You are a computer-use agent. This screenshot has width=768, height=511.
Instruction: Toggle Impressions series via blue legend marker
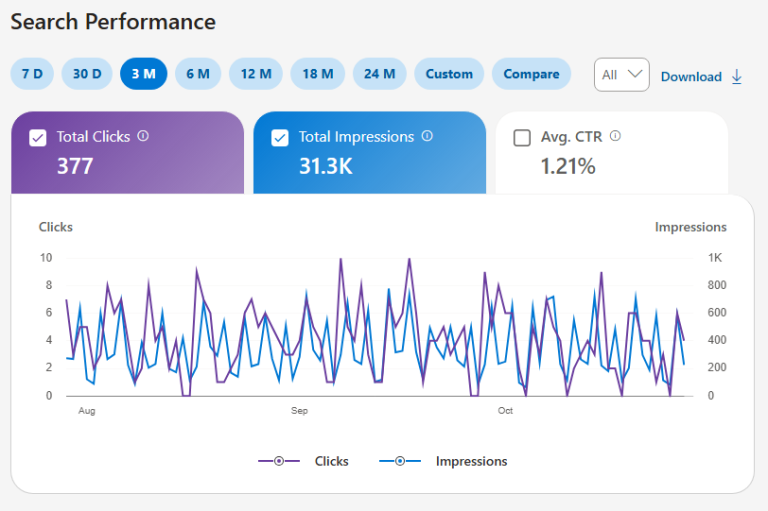400,461
